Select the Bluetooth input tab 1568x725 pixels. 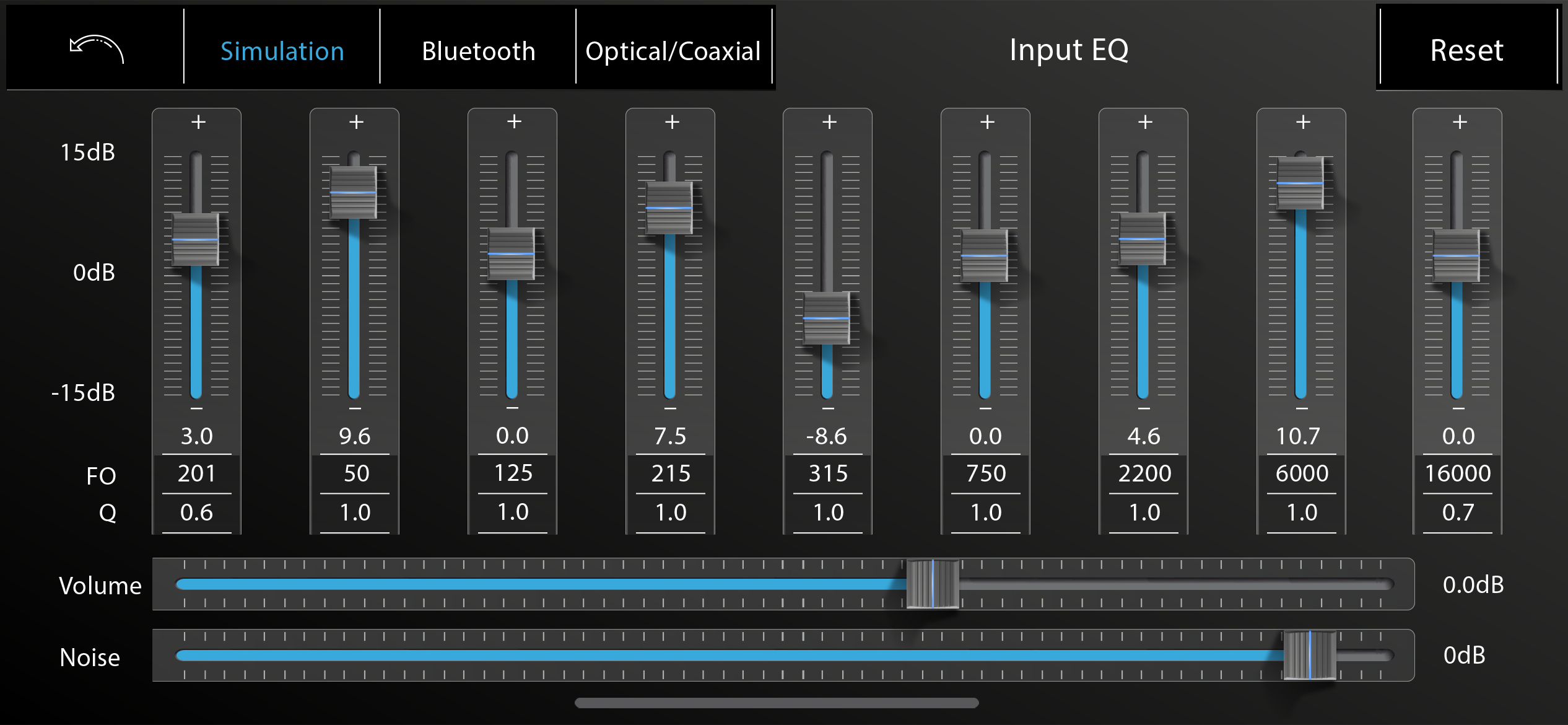tap(478, 51)
